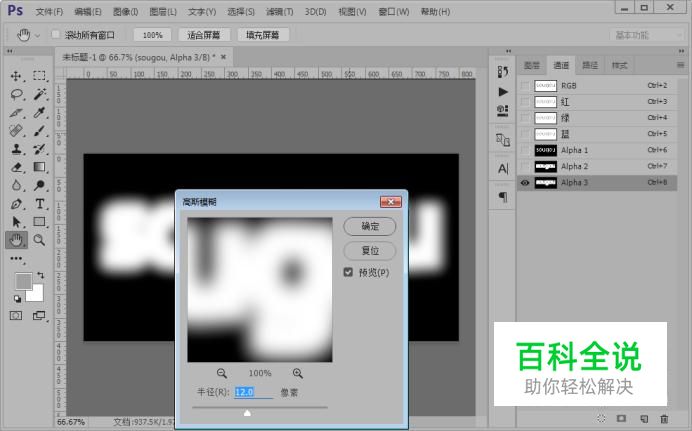The height and width of the screenshot is (431, 692).
Task: Select the Healing Brush tool
Action: point(16,131)
